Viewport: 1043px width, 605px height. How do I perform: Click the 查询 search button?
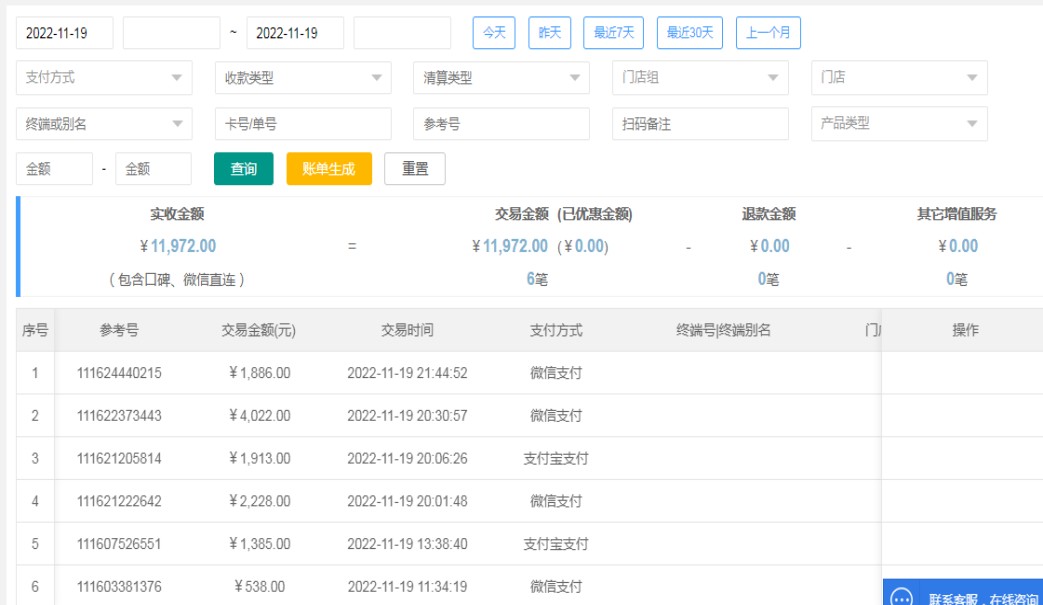click(x=243, y=169)
